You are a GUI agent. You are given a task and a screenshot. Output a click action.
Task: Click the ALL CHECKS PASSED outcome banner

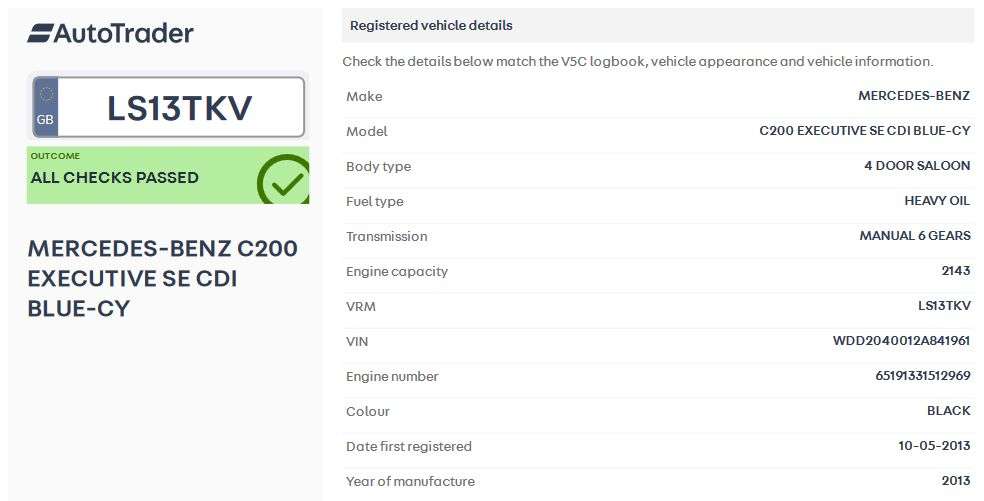[x=115, y=177]
